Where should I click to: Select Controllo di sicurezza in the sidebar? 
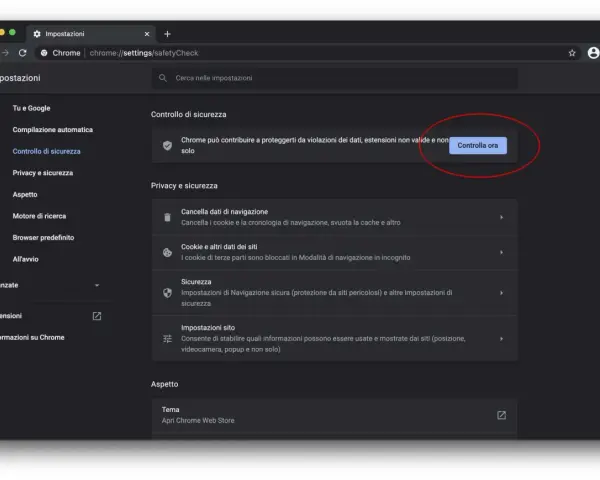46,151
